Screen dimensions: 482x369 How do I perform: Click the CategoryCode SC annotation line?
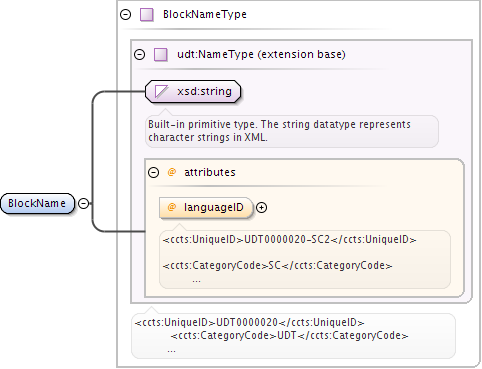pyautogui.click(x=277, y=266)
